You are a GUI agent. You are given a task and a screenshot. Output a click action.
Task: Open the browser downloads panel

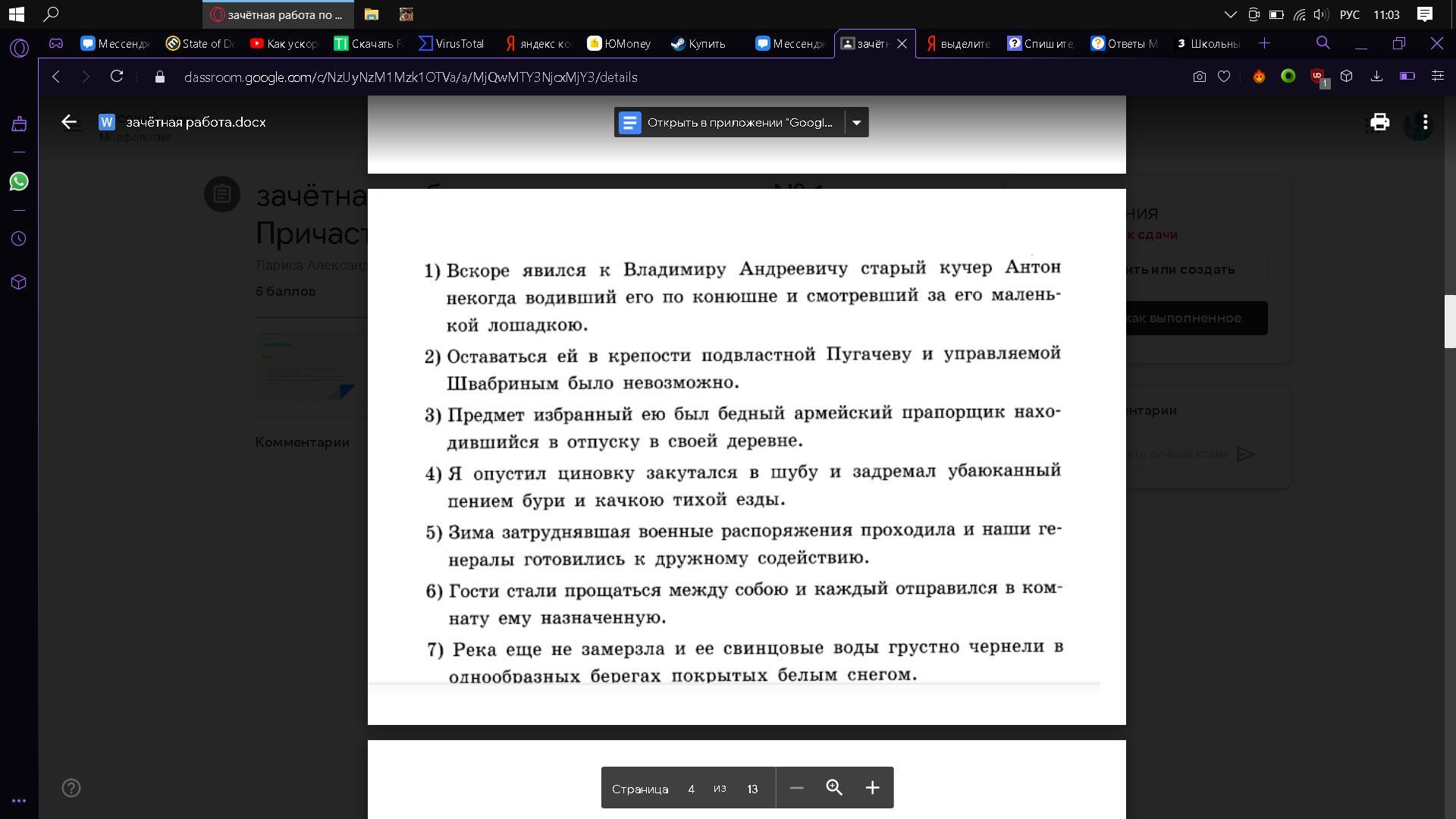[x=1376, y=77]
